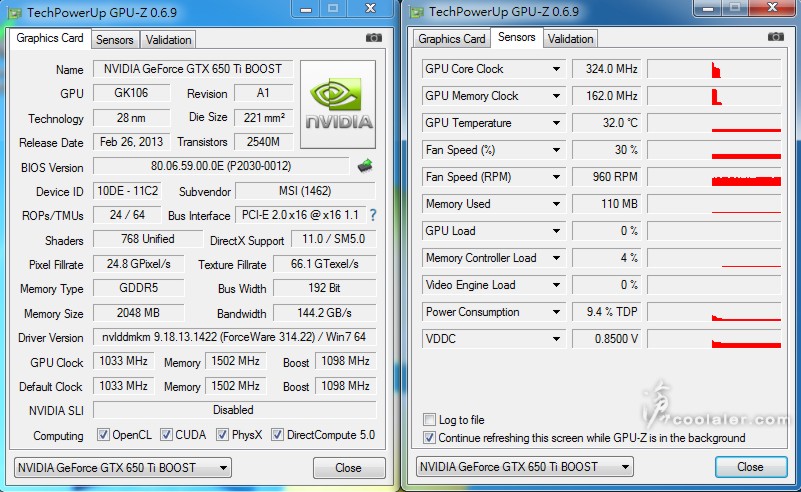Click the Pixel Fillrate value 24.8 GPixel/s
Image resolution: width=801 pixels, height=492 pixels.
[x=138, y=264]
